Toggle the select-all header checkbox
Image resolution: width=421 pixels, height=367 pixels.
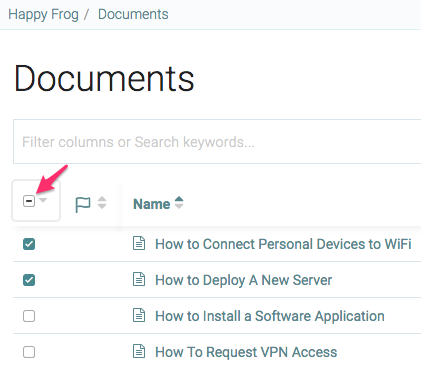[29, 201]
